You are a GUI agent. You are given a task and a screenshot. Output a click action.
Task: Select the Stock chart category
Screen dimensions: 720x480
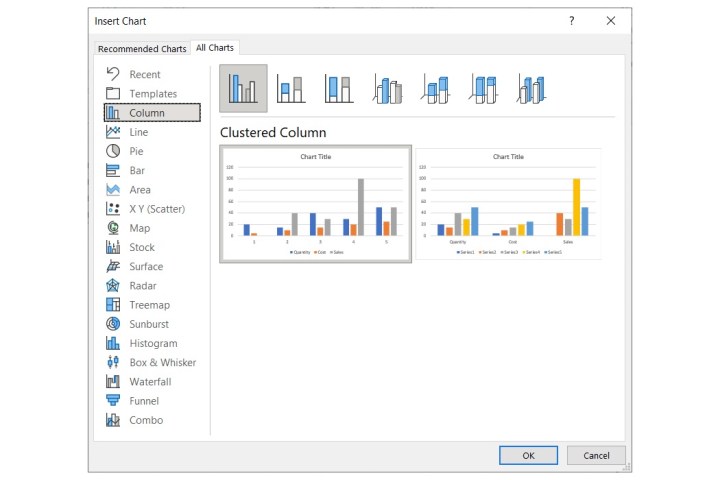[x=152, y=247]
